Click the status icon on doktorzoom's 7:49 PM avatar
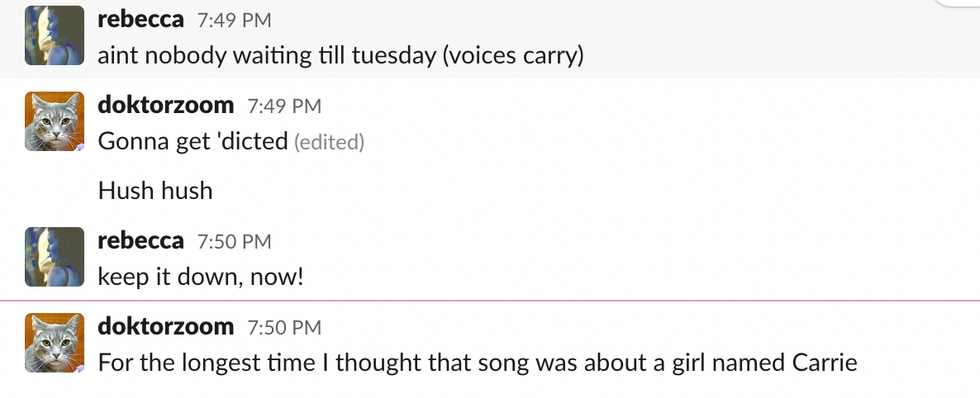Screen dimensions: 980x398 pos(80,147)
